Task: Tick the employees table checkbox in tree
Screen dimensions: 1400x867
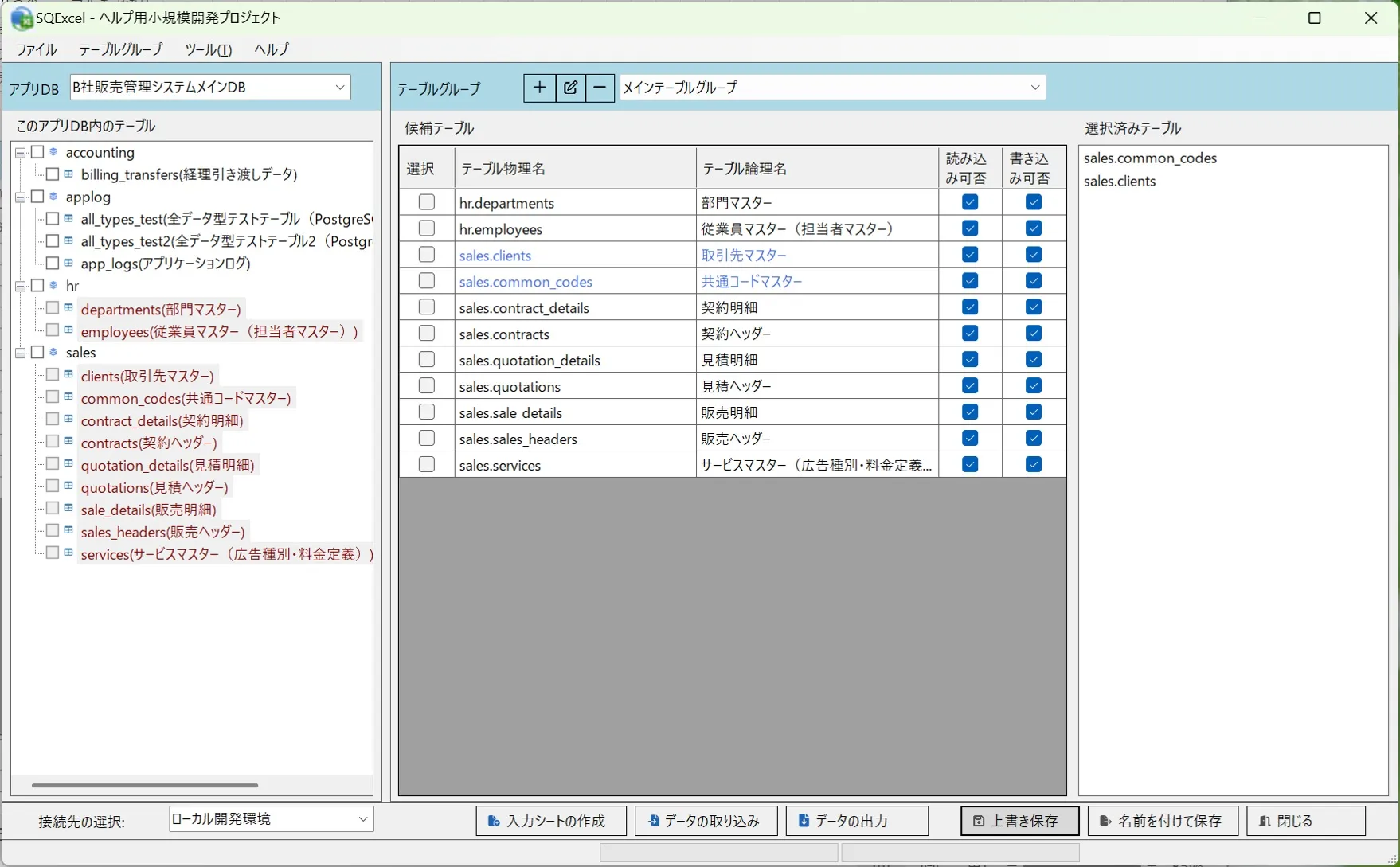Action: 53,330
